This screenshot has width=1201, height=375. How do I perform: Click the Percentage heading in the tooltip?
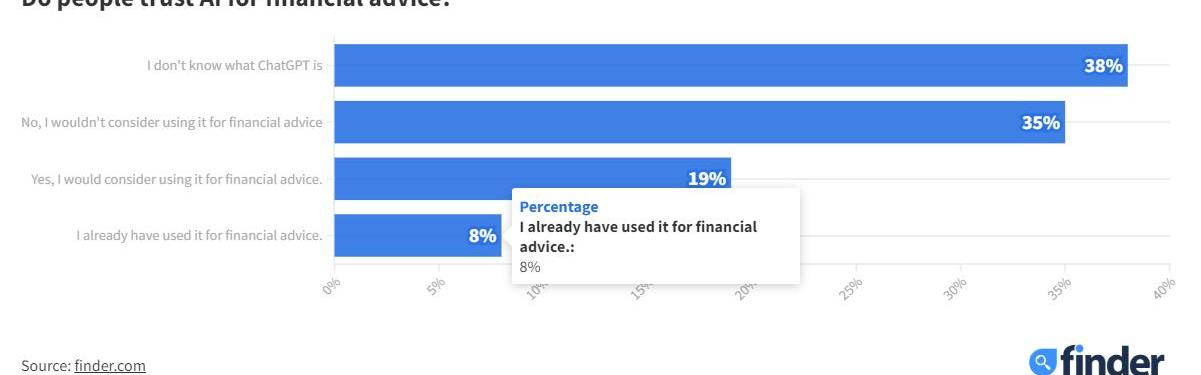click(559, 207)
